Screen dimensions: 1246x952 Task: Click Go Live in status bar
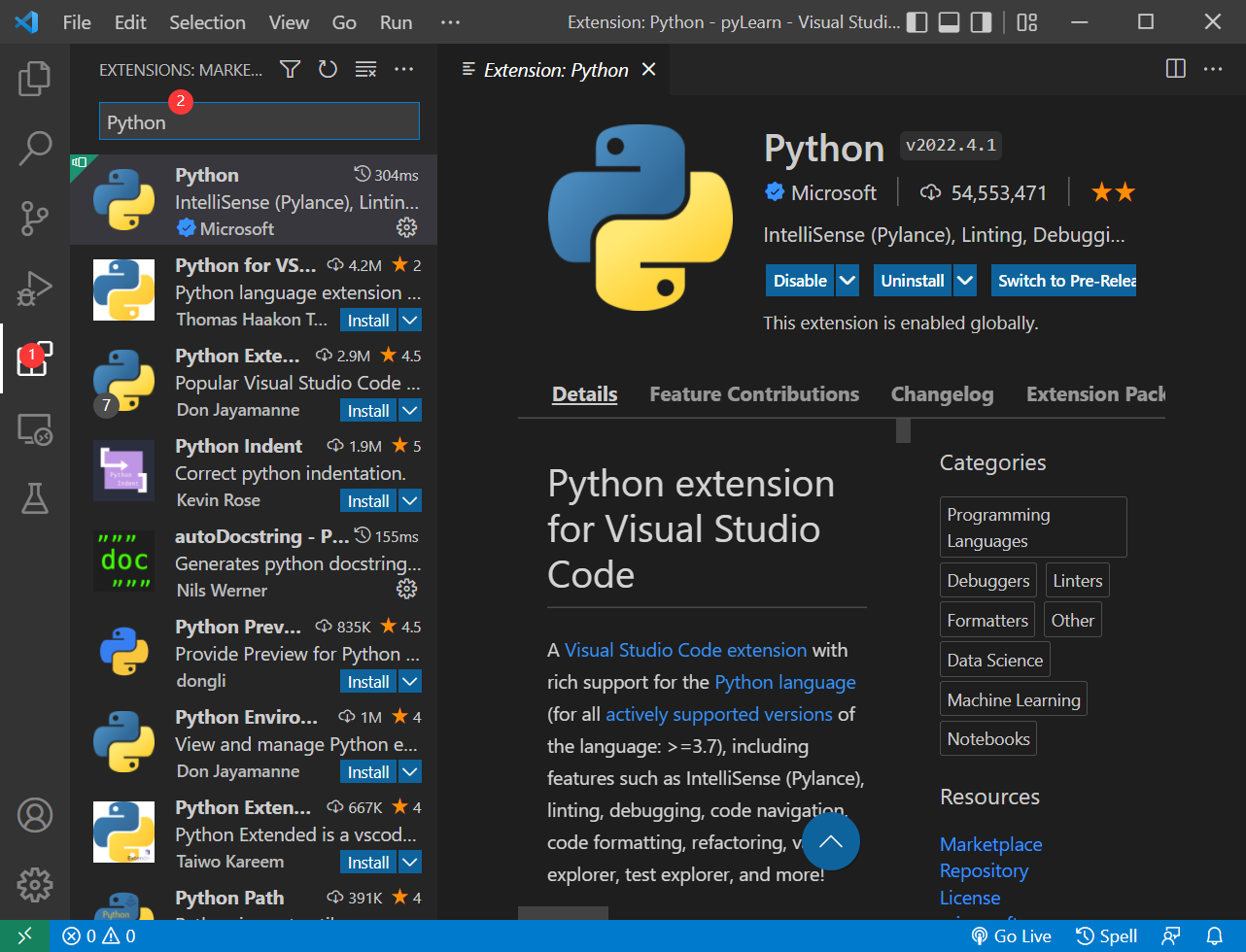pos(1012,936)
